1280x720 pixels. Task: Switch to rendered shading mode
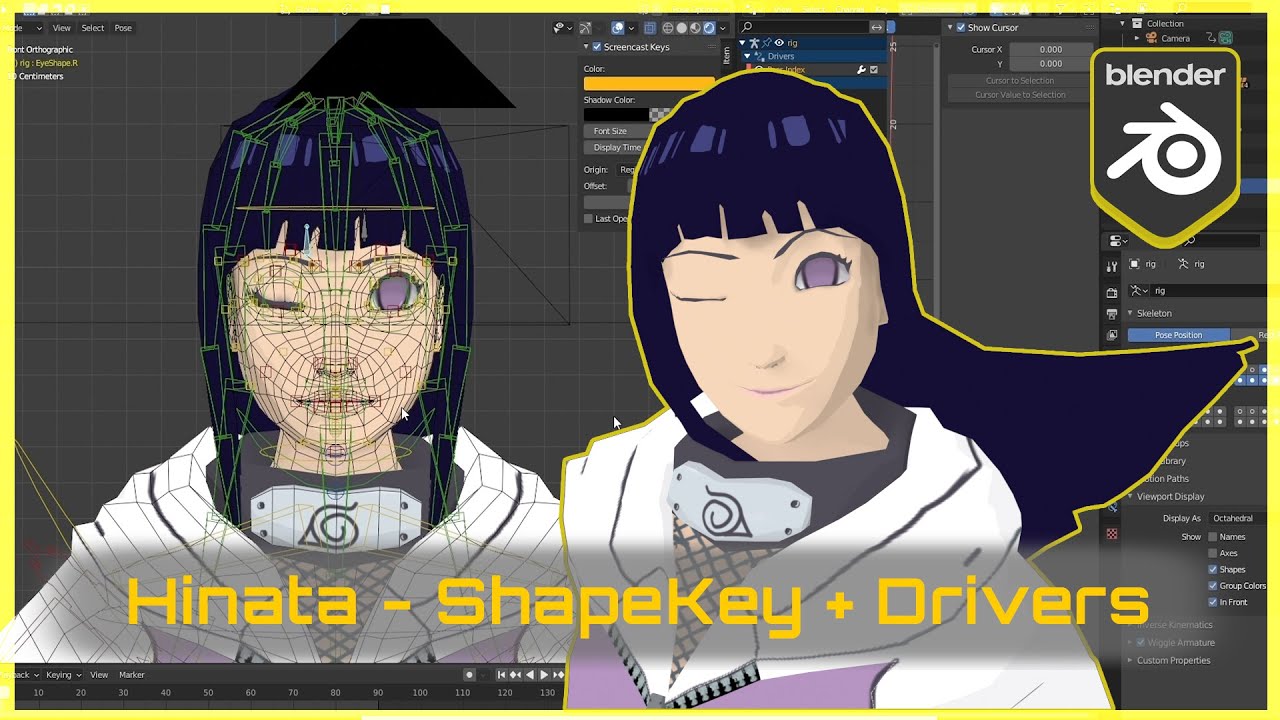pos(710,28)
